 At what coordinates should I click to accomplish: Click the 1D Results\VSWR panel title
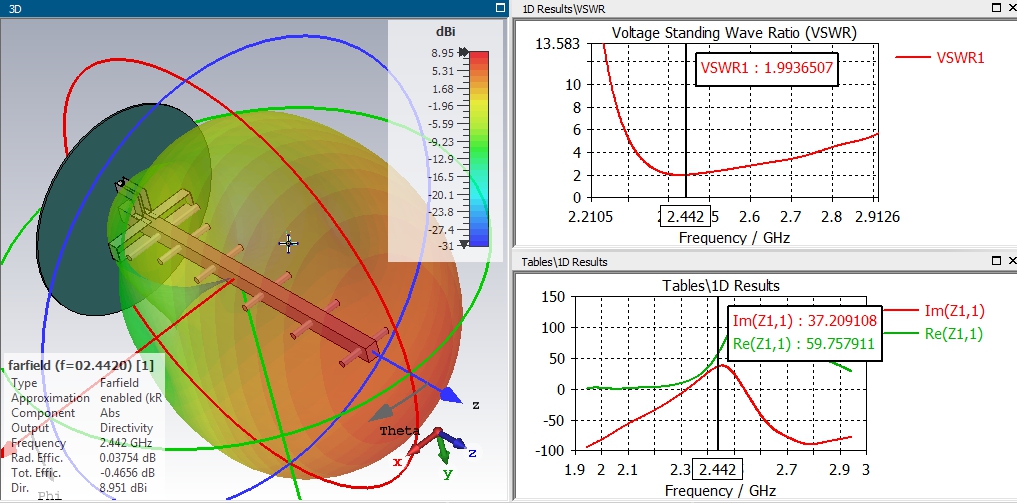point(564,8)
